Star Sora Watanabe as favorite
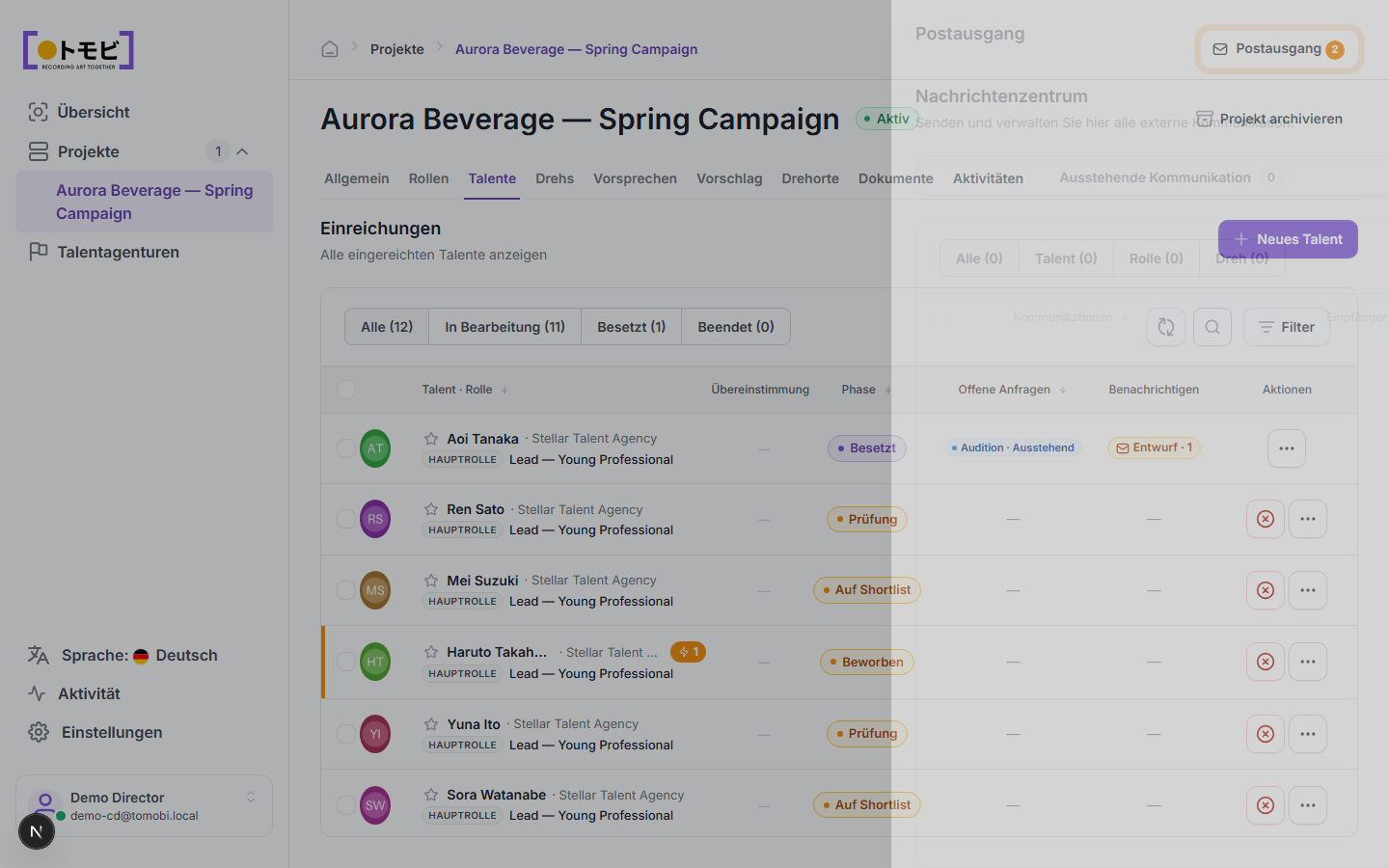This screenshot has width=1389, height=868. pyautogui.click(x=431, y=795)
